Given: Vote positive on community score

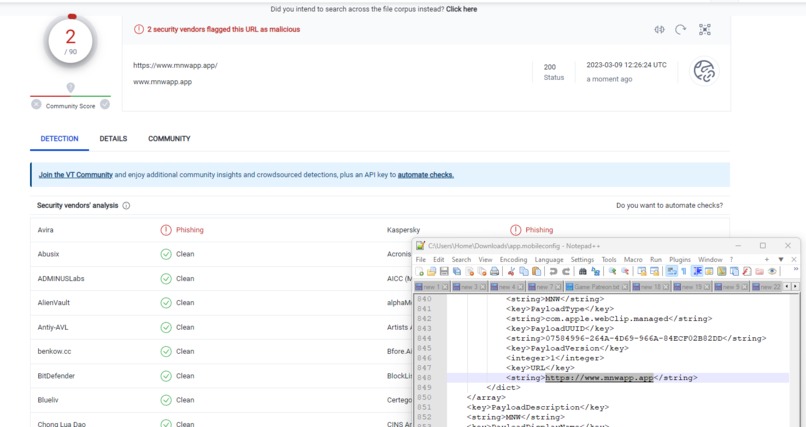Looking at the screenshot, I should click(105, 104).
